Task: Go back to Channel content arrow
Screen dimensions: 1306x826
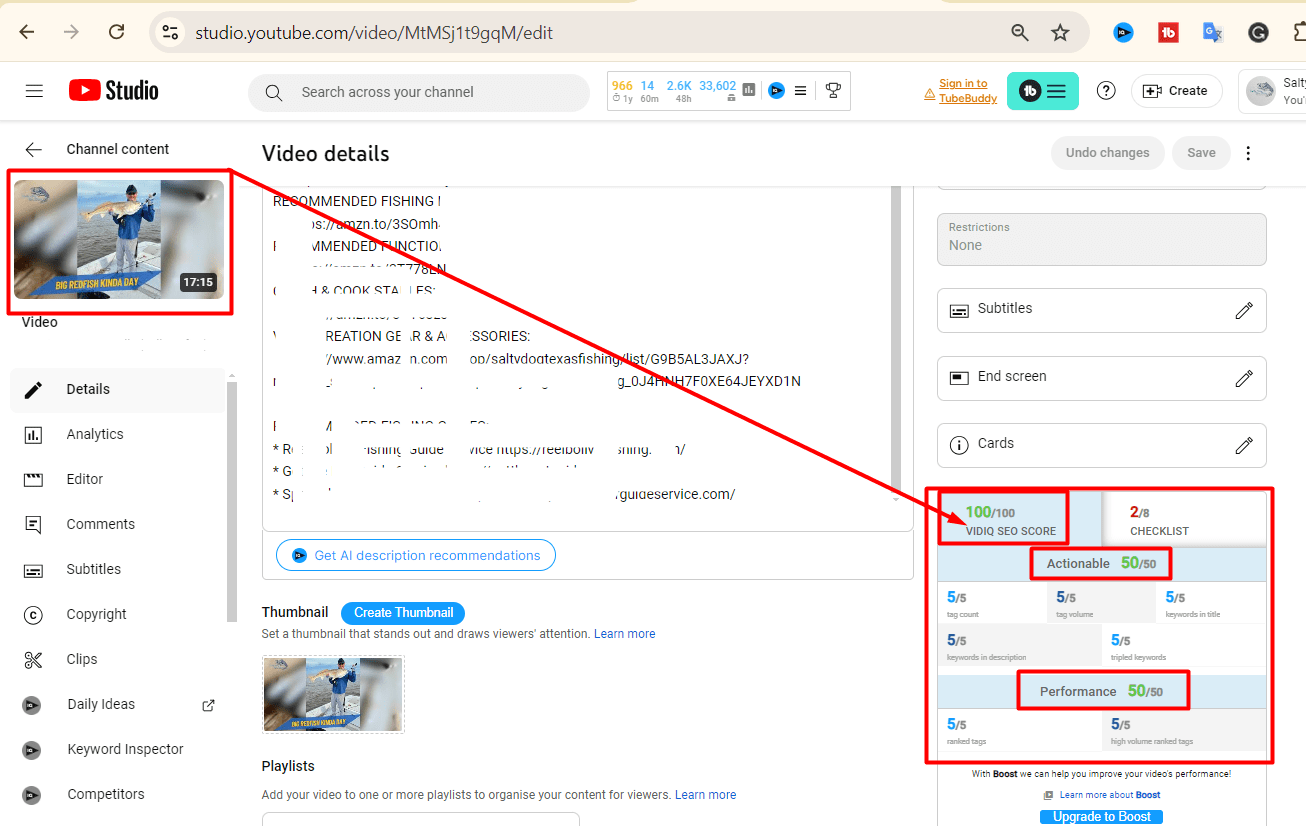Action: click(x=34, y=149)
